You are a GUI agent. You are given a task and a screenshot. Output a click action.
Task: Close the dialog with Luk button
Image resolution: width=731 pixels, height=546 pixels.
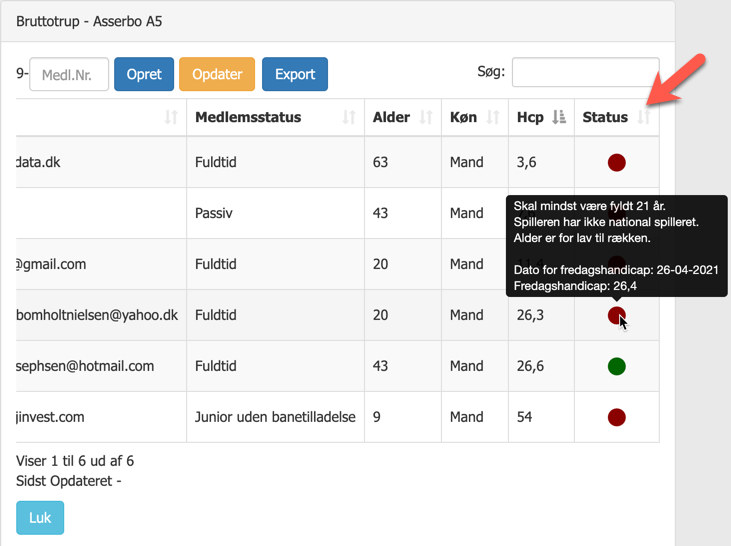40,518
